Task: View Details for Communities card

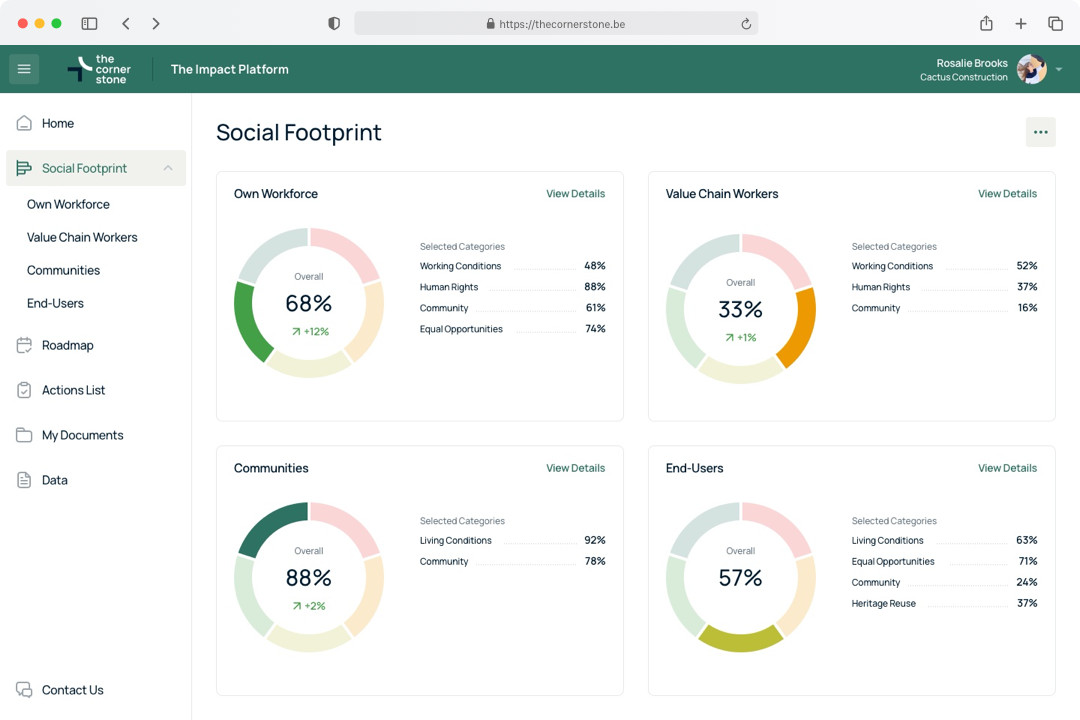Action: (x=576, y=468)
